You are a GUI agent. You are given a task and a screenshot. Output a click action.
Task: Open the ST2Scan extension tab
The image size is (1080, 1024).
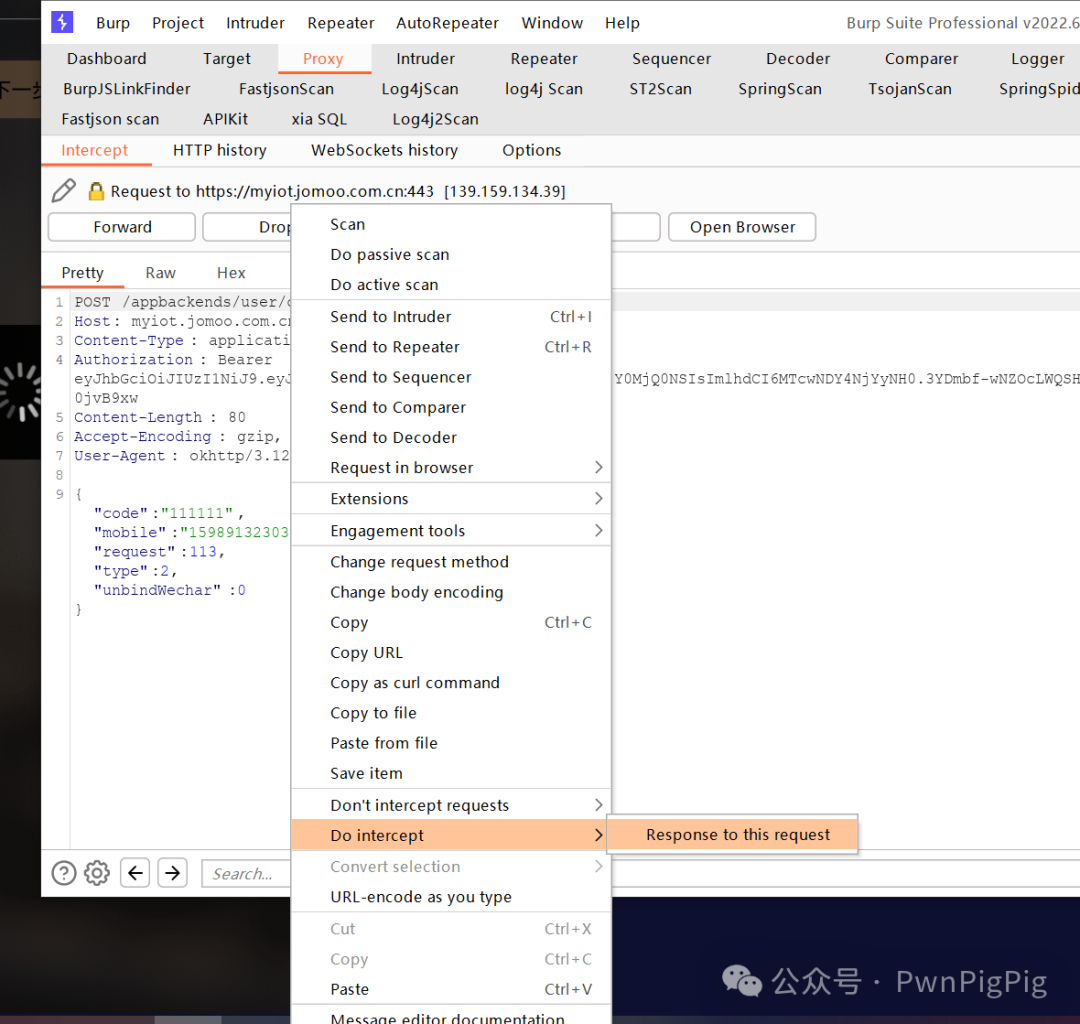click(x=660, y=89)
